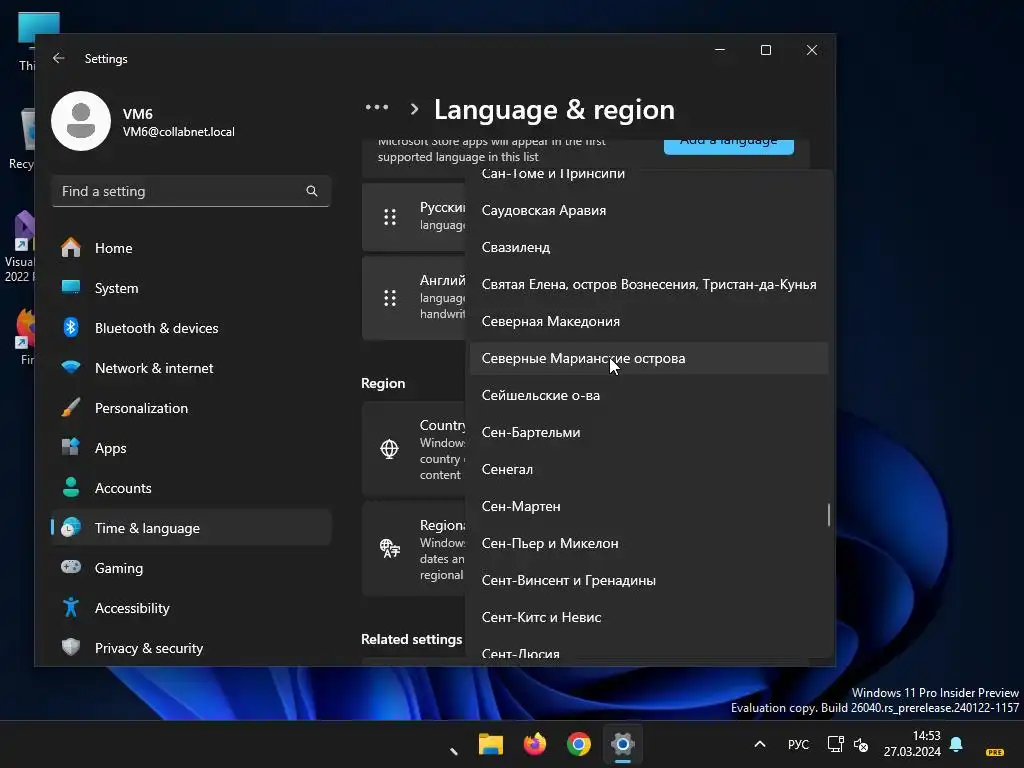Open Gaming settings category
This screenshot has width=1024, height=768.
(x=191, y=567)
